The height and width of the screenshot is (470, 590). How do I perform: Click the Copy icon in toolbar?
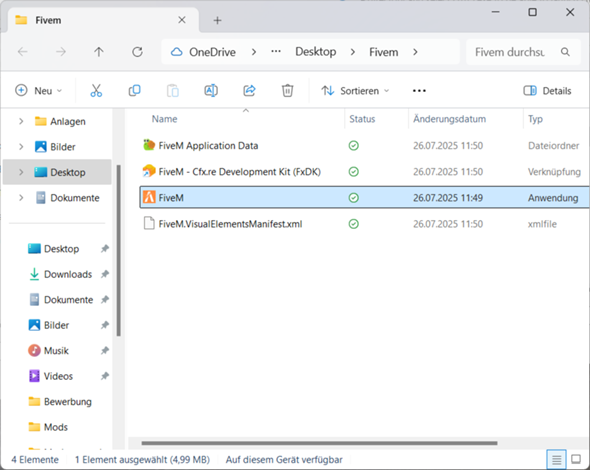(x=135, y=91)
